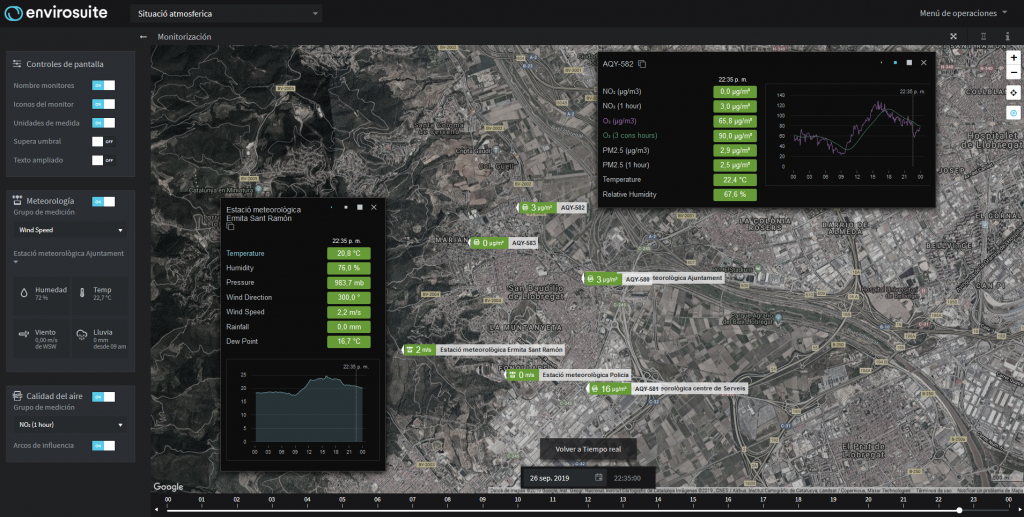This screenshot has height=517, width=1024.
Task: Click the recenter map crosshair icon
Action: click(1013, 92)
